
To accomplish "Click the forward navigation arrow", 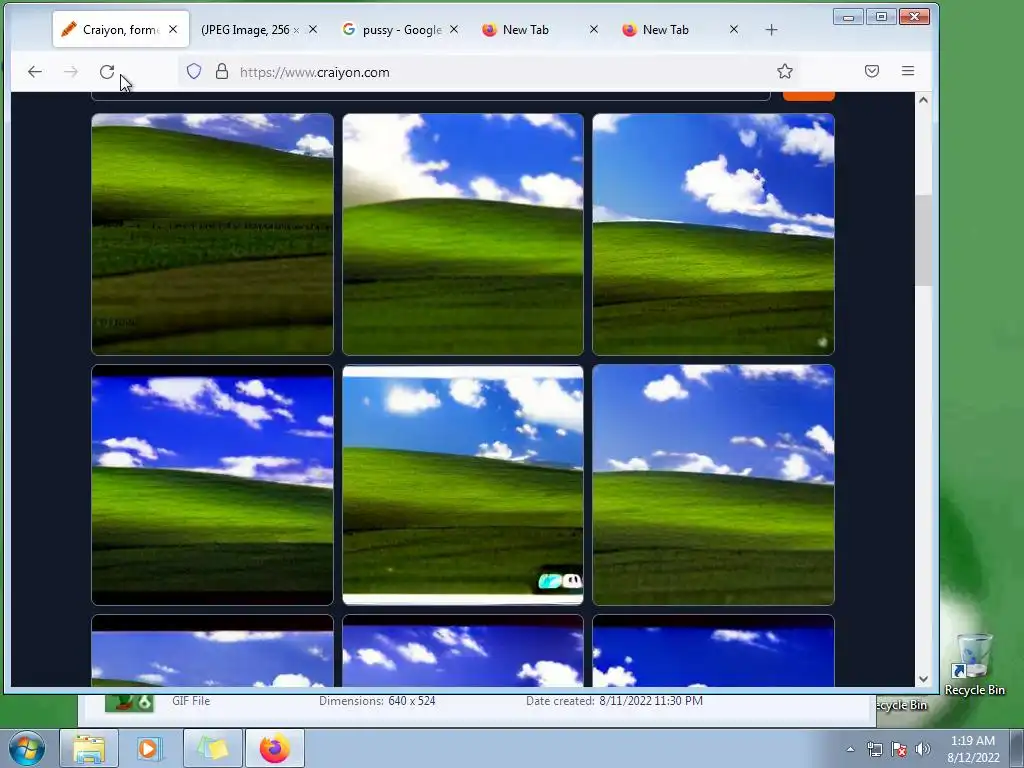I will (71, 72).
